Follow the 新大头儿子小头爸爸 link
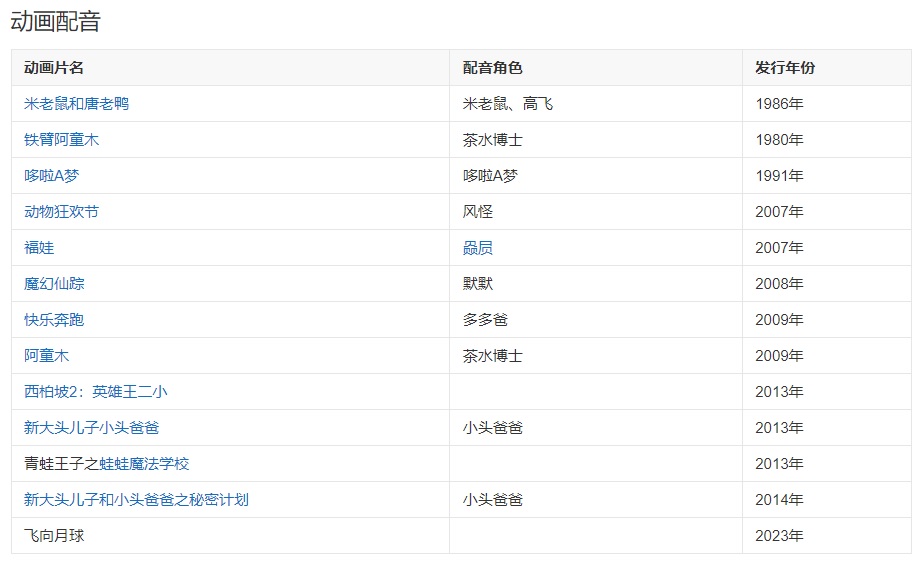This screenshot has width=915, height=562. pos(91,428)
